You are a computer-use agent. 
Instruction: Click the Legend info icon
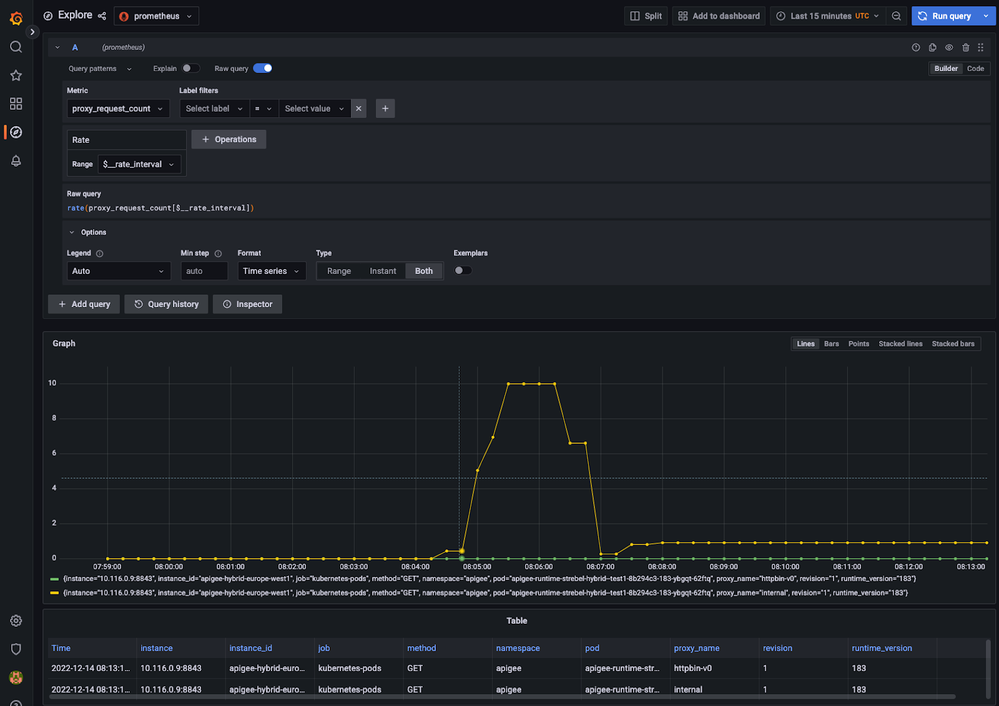point(99,254)
